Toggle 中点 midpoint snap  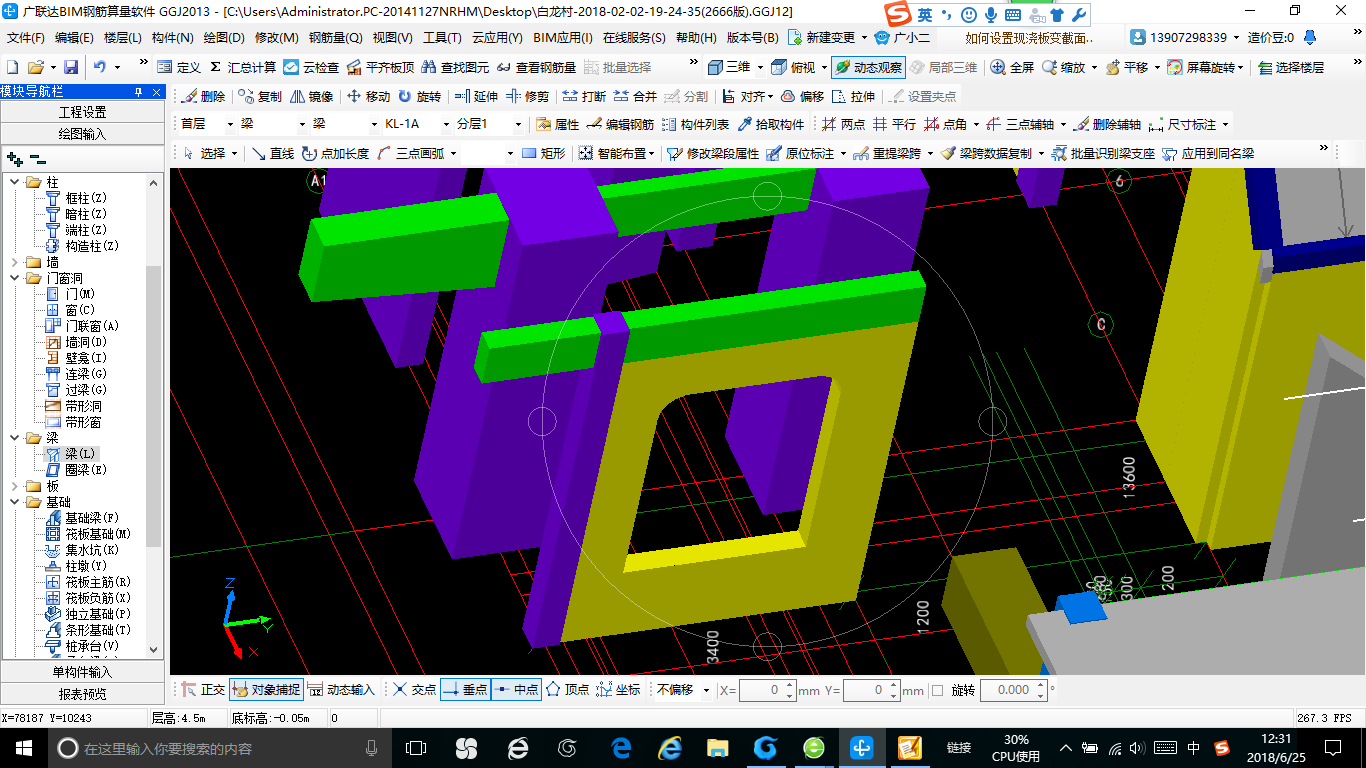tap(516, 689)
